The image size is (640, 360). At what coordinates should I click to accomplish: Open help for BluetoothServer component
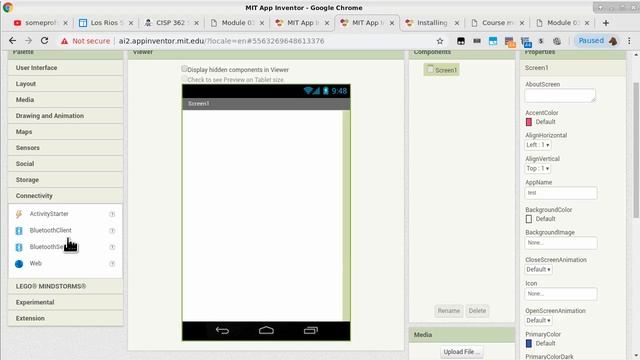112,247
